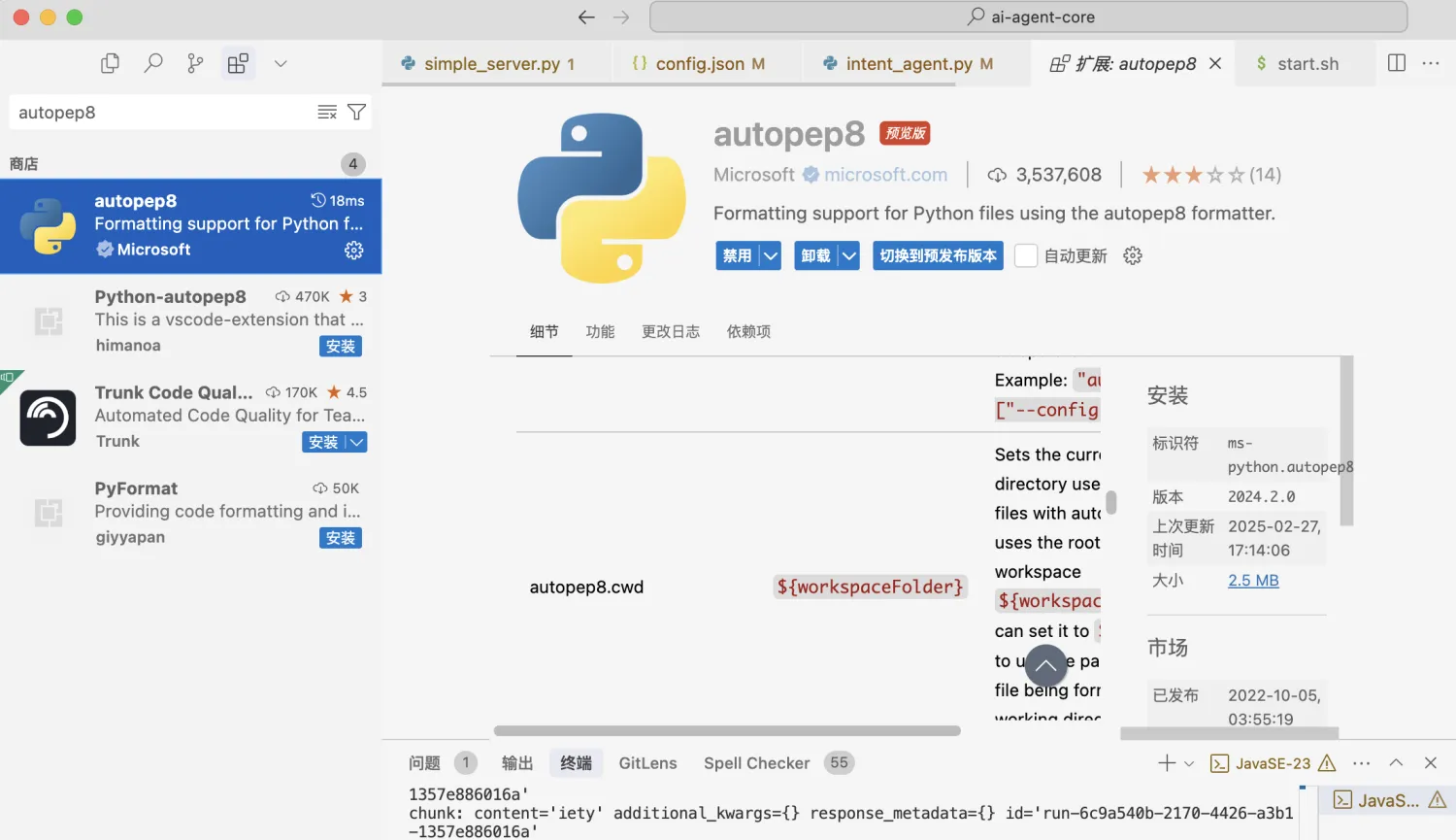Select the JavaSE-23 terminal label
This screenshot has height=840, width=1456.
pos(1273,763)
